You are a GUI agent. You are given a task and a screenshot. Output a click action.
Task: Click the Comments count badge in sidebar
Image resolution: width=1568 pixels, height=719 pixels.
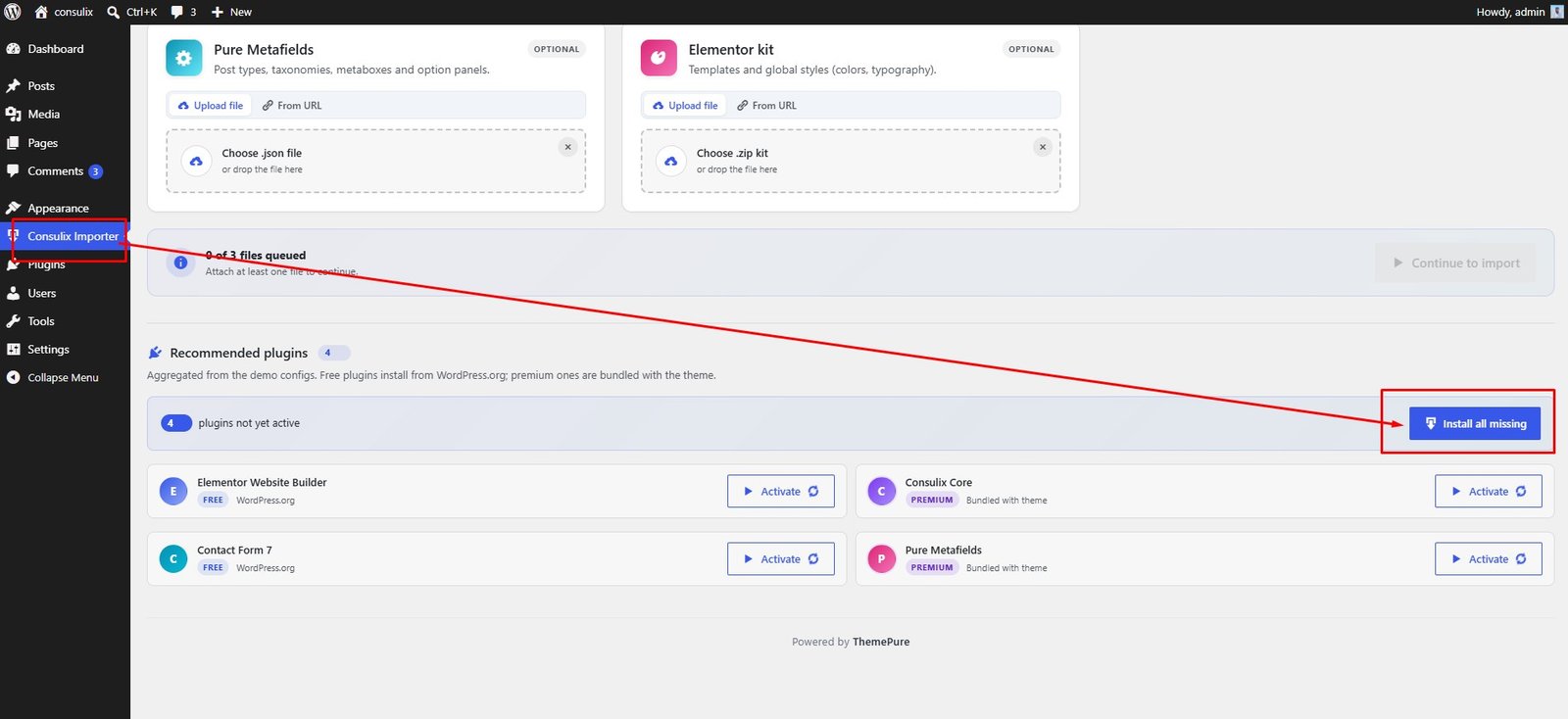[95, 171]
